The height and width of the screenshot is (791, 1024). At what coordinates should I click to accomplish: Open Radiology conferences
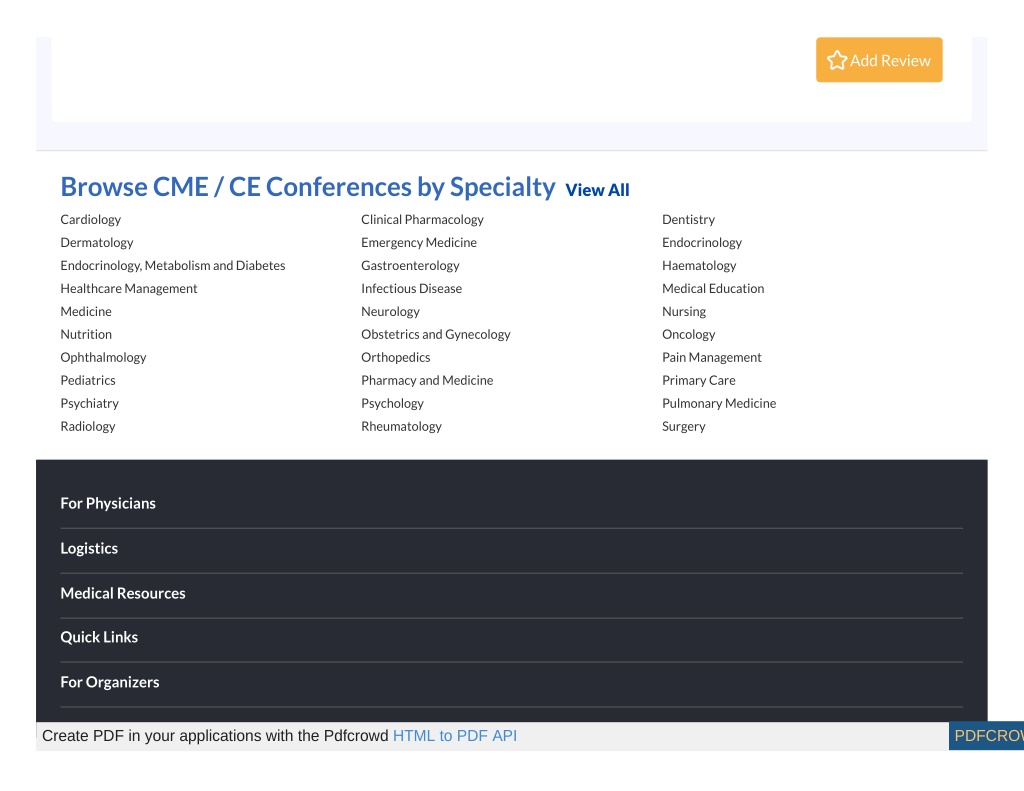pos(88,426)
